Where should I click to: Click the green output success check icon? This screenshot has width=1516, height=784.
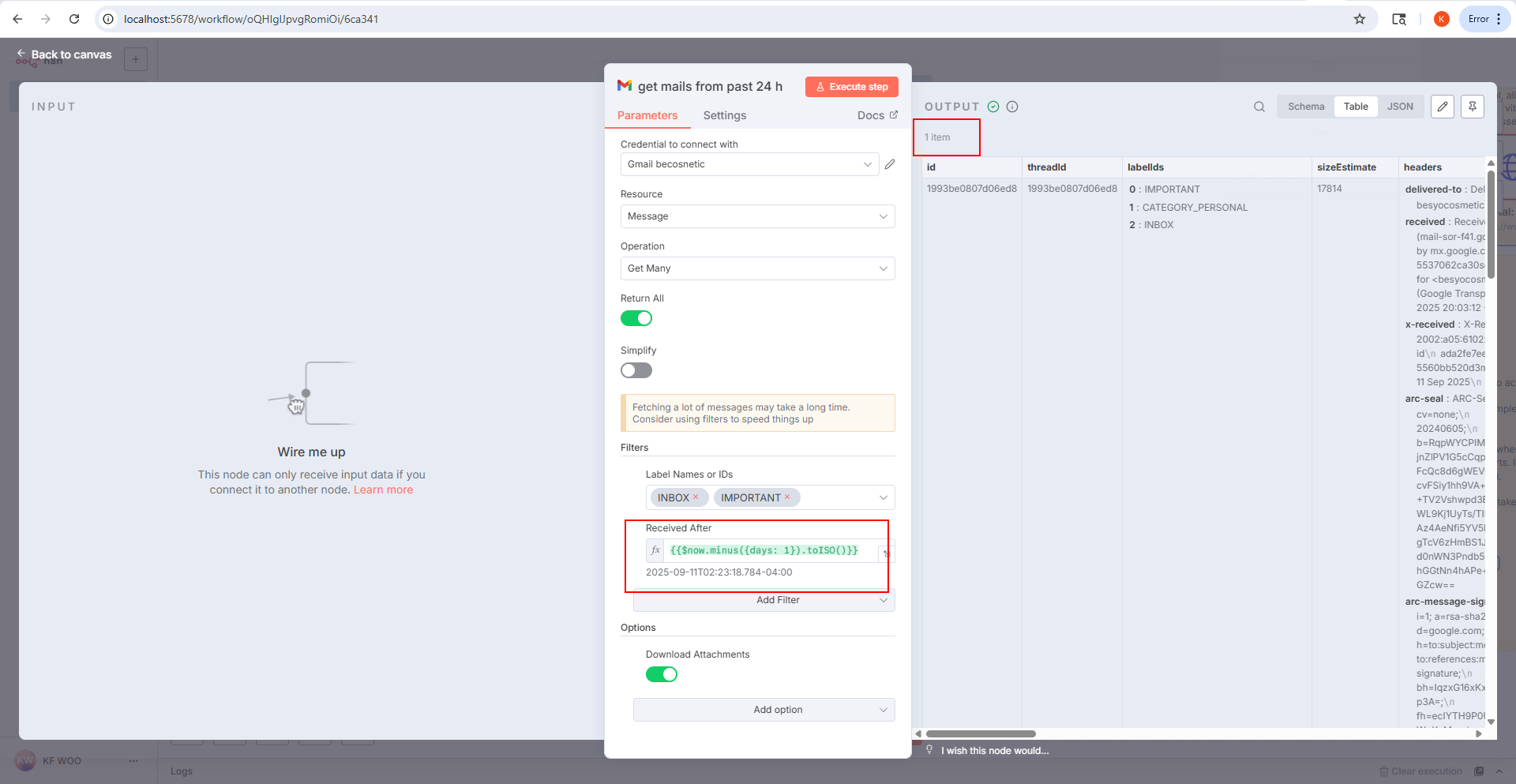pos(993,107)
